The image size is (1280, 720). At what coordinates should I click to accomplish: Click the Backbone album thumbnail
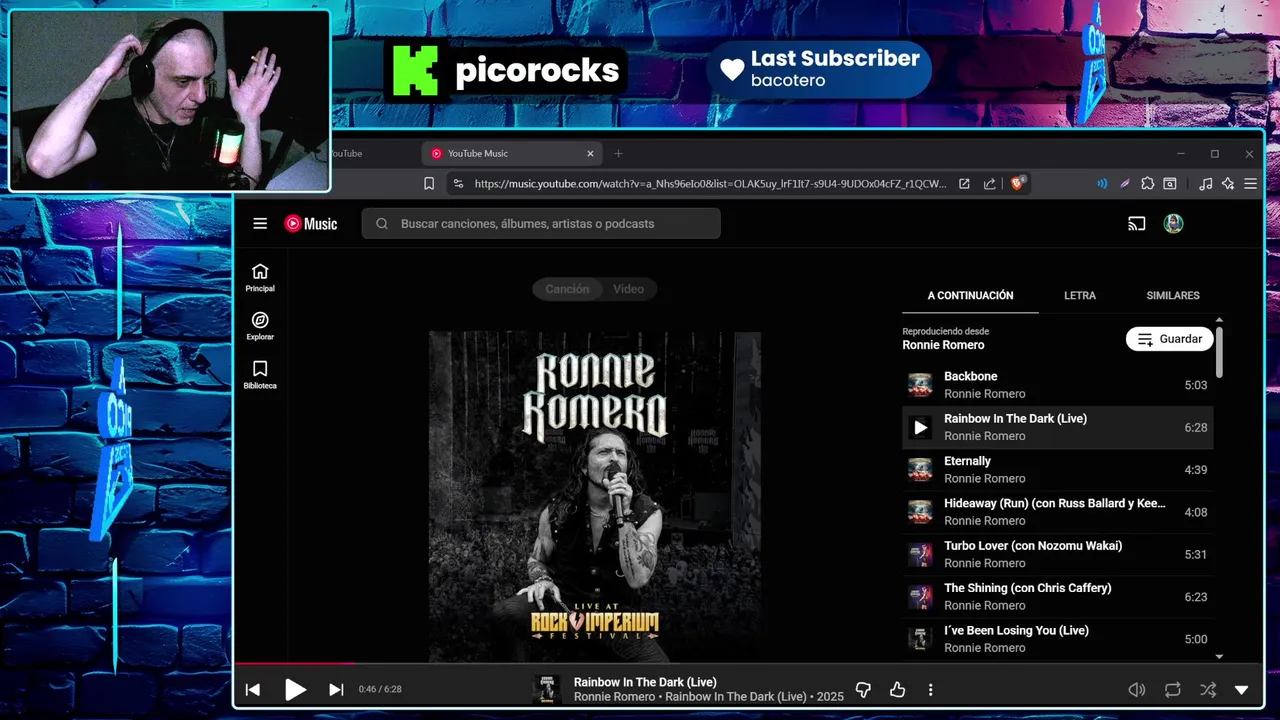(x=920, y=385)
